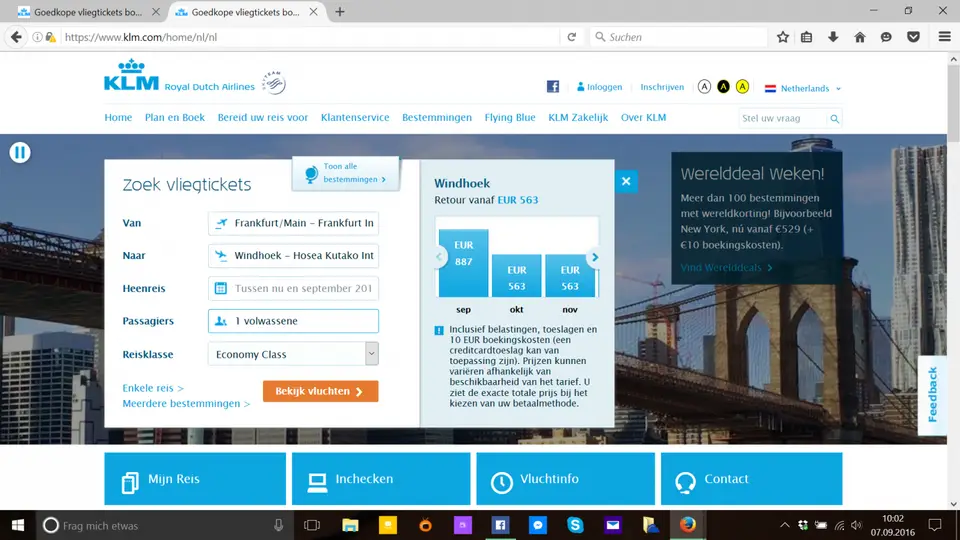Open the Heenreis date field
Screen dimensions: 960x540
click(293, 288)
